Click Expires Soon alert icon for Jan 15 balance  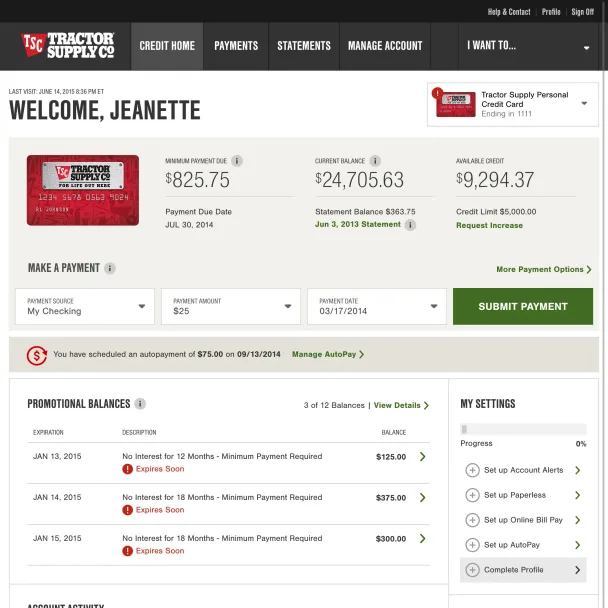tap(128, 551)
